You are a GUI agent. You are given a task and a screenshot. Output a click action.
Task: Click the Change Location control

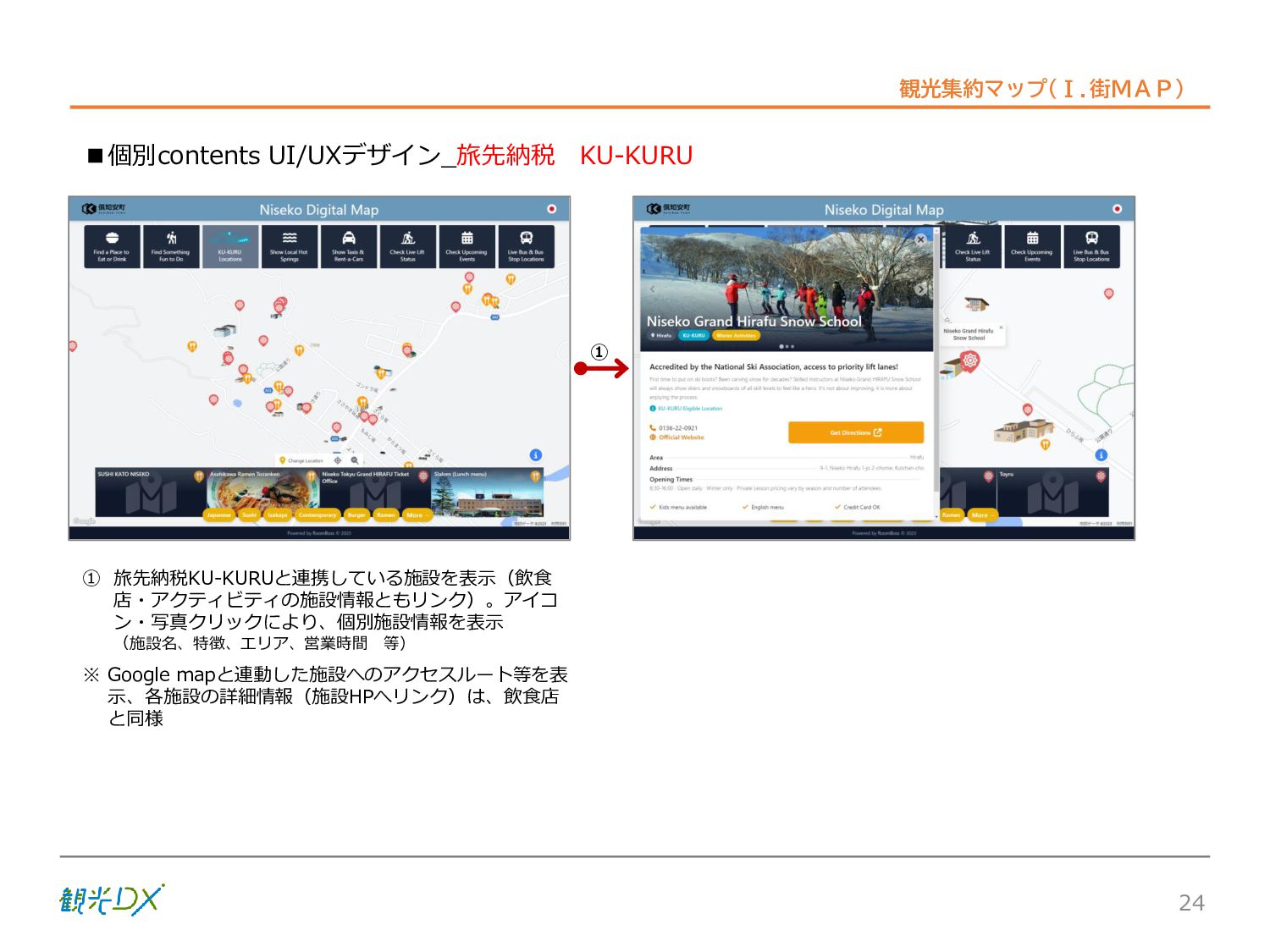[301, 460]
